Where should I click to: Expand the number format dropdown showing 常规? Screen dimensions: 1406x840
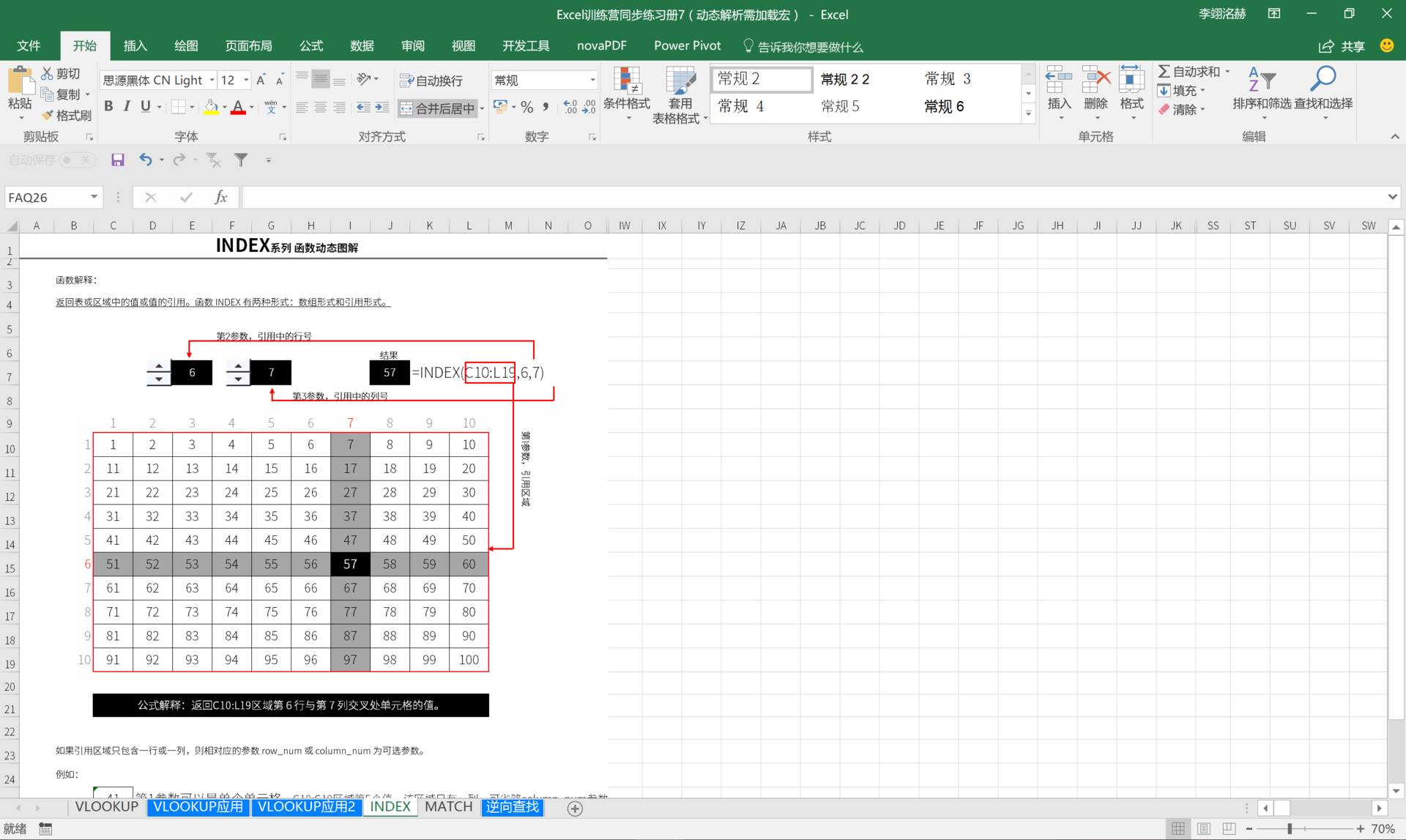[x=592, y=80]
